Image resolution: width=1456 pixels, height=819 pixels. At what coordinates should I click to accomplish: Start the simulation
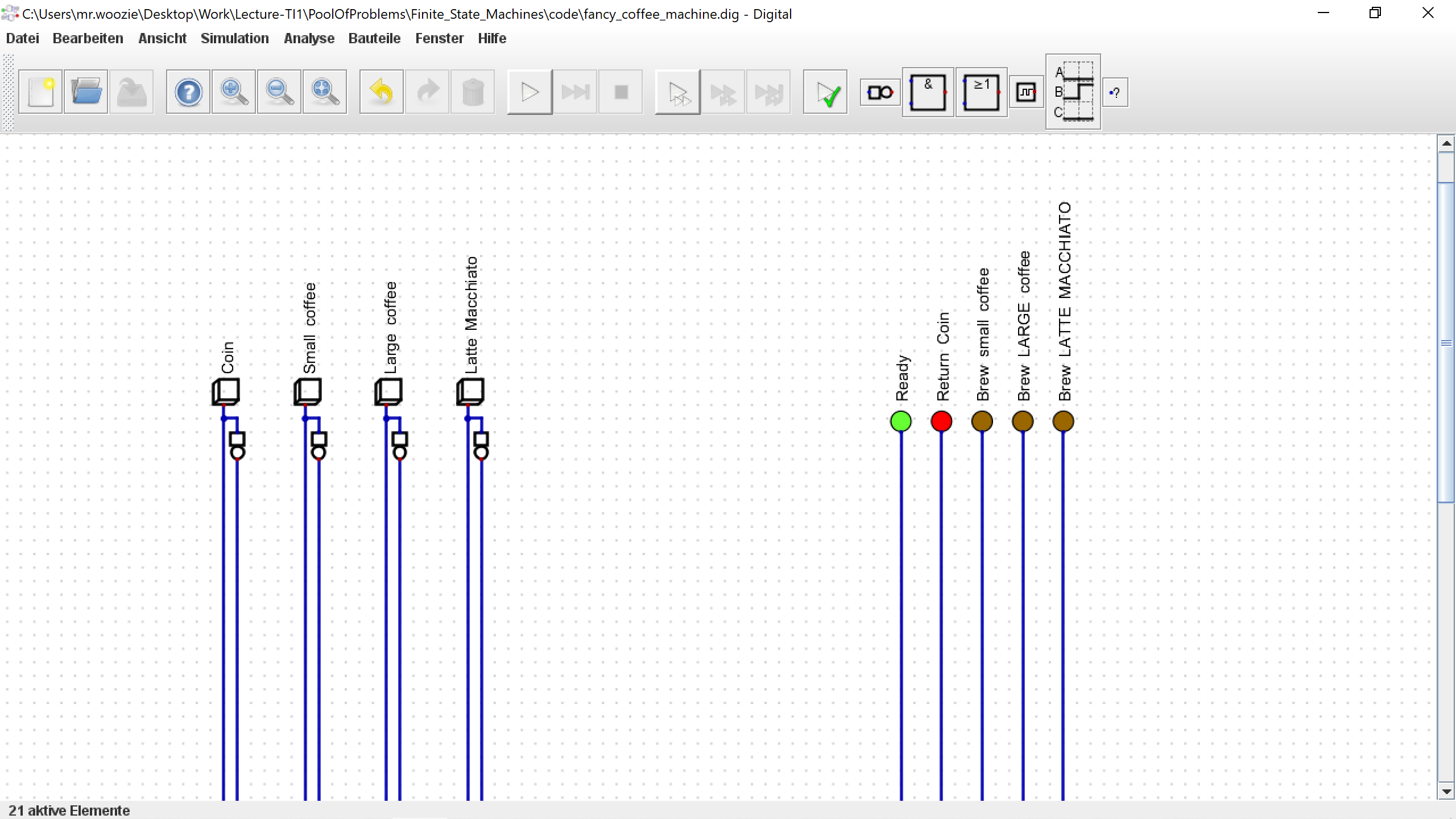pos(530,92)
